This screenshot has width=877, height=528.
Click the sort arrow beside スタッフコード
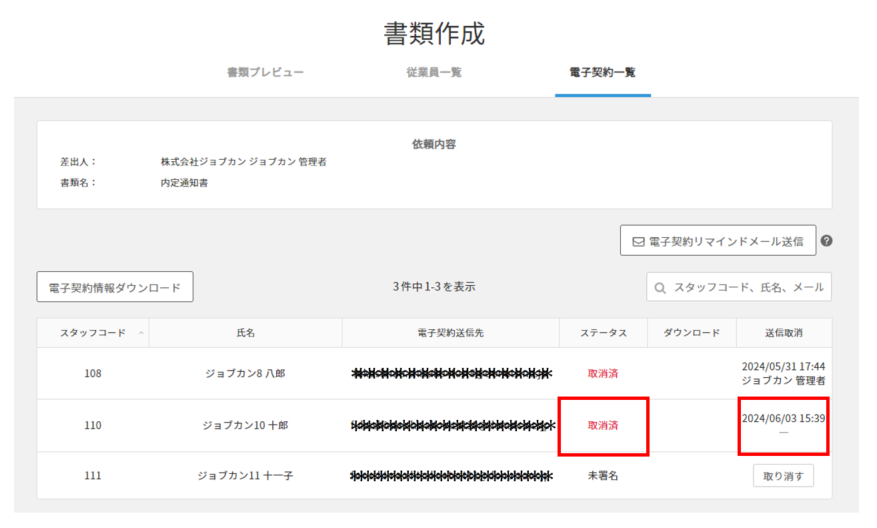pyautogui.click(x=141, y=333)
